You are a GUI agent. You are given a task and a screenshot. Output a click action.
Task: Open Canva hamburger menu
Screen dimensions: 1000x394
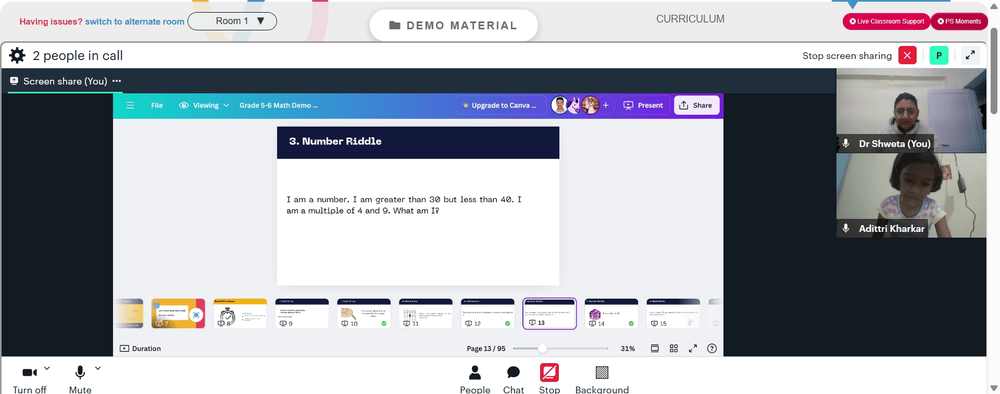coord(130,105)
